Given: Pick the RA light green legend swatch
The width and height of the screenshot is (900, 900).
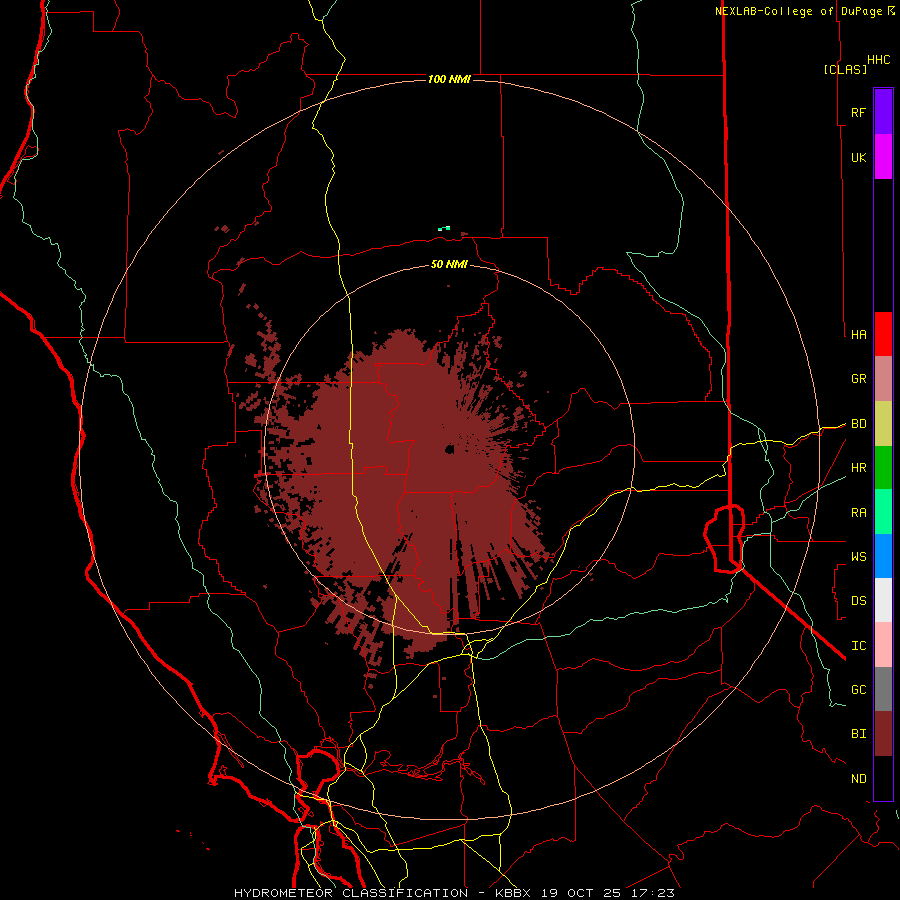Looking at the screenshot, I should pyautogui.click(x=883, y=512).
